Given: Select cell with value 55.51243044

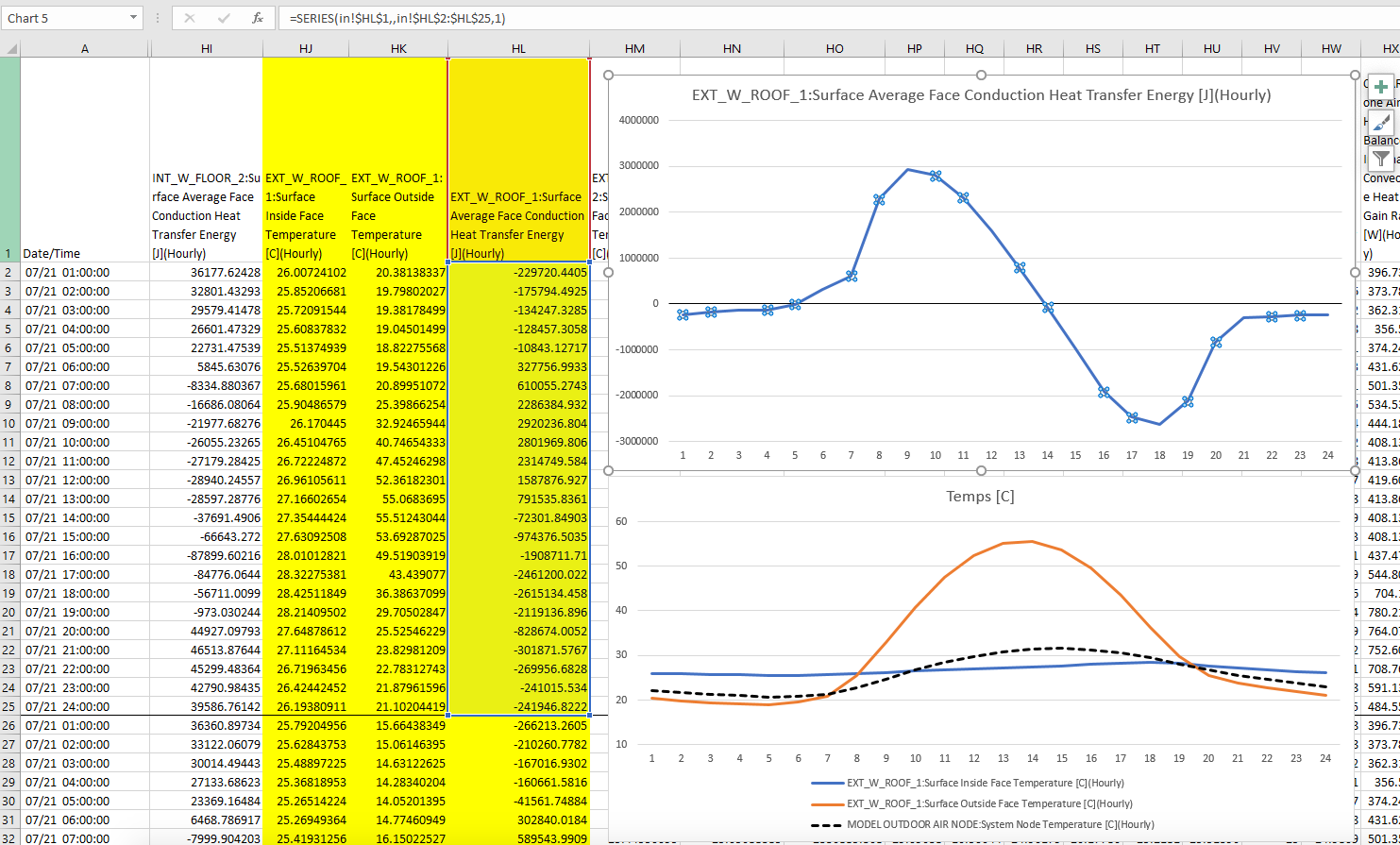Looking at the screenshot, I should 397,517.
